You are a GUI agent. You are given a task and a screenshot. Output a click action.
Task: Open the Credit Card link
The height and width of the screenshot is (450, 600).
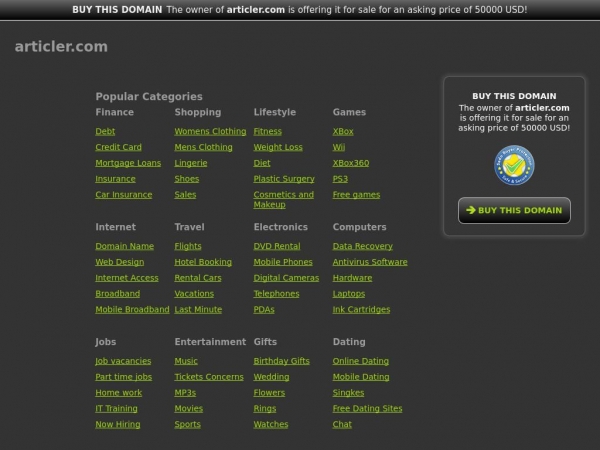click(119, 147)
